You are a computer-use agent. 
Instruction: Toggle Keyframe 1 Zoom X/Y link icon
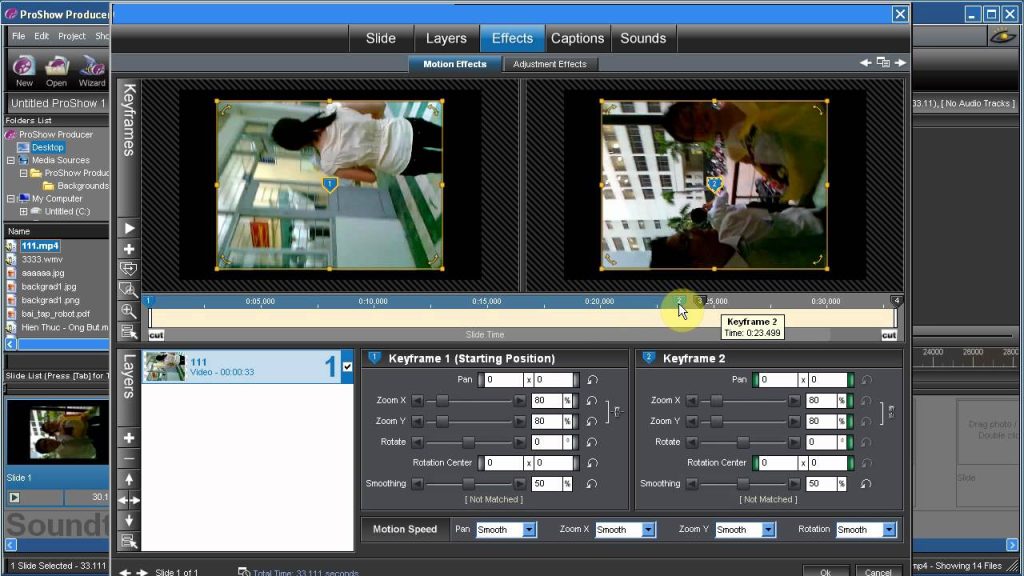click(615, 411)
